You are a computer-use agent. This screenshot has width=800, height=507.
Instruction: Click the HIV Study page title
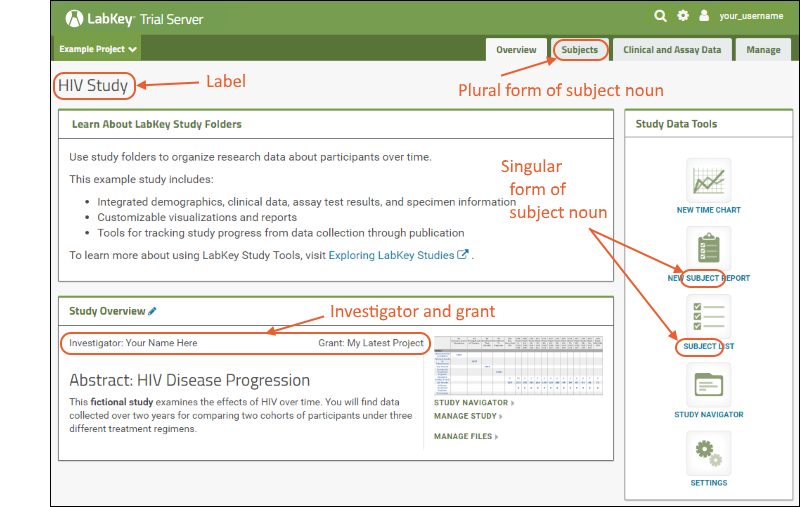pyautogui.click(x=93, y=85)
